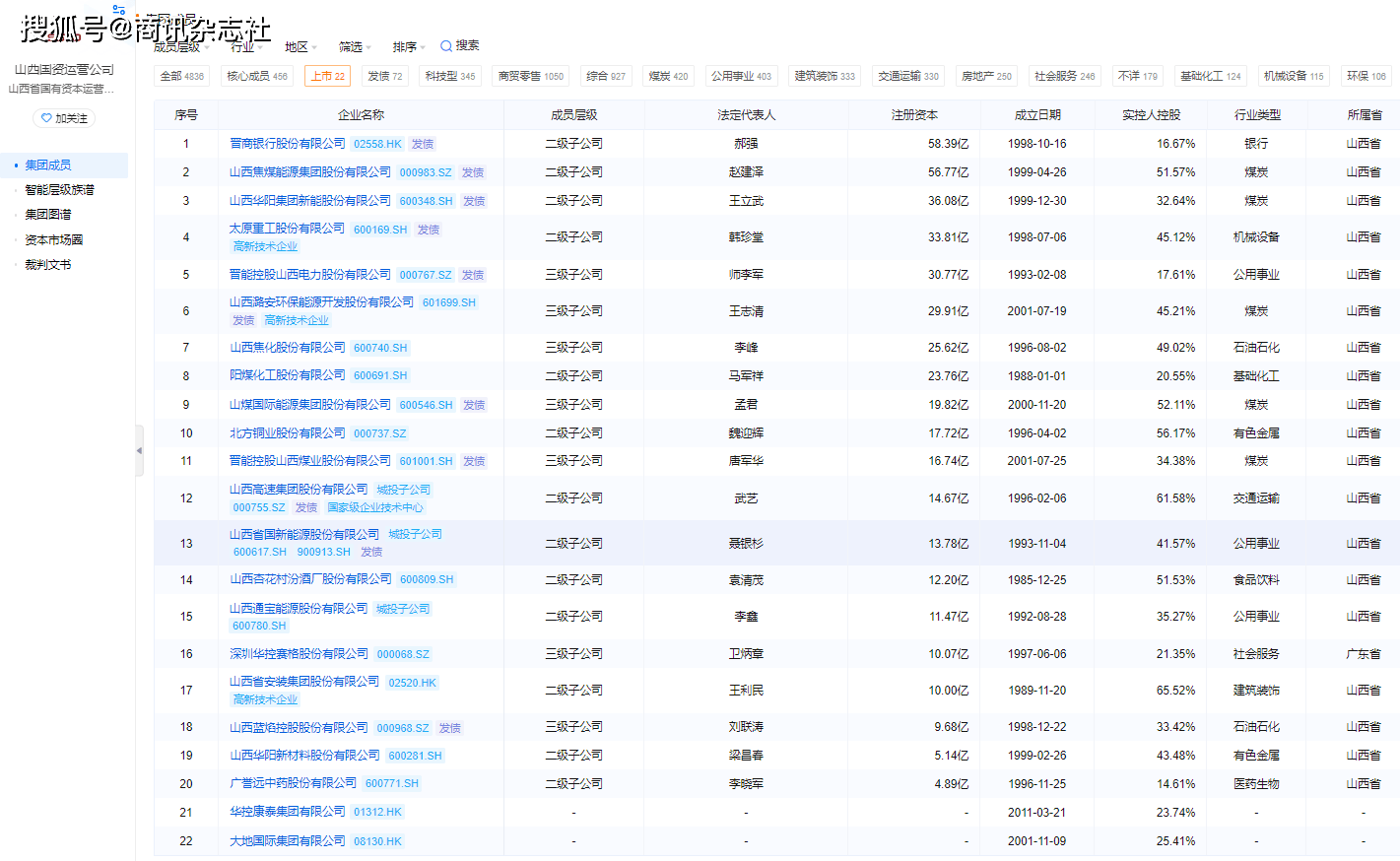Collapse the left sidebar using arrow handle
The width and height of the screenshot is (1400, 861).
[x=139, y=450]
